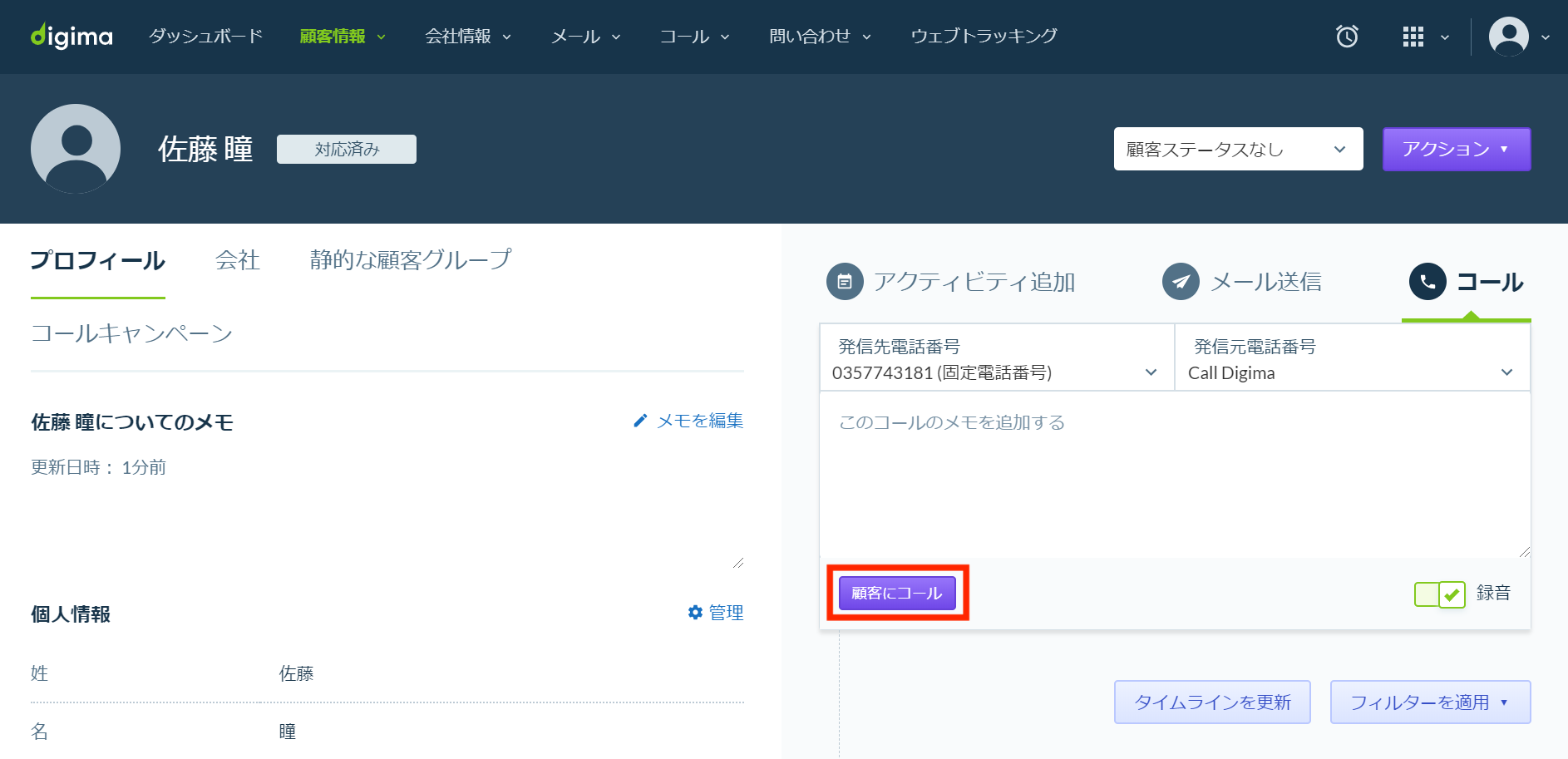Switch to the 会社 tab
The width and height of the screenshot is (1568, 759).
pos(237,260)
